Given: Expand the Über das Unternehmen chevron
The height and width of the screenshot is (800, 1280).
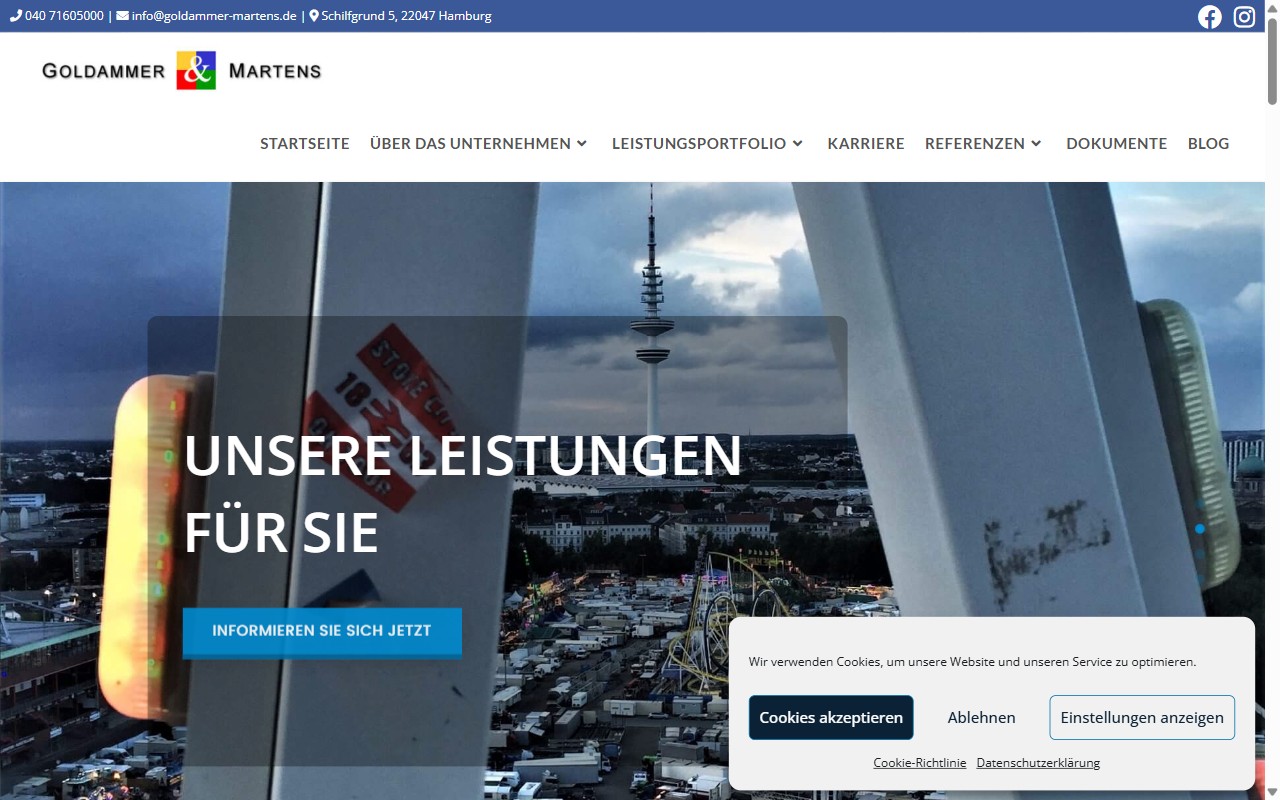Looking at the screenshot, I should (581, 143).
